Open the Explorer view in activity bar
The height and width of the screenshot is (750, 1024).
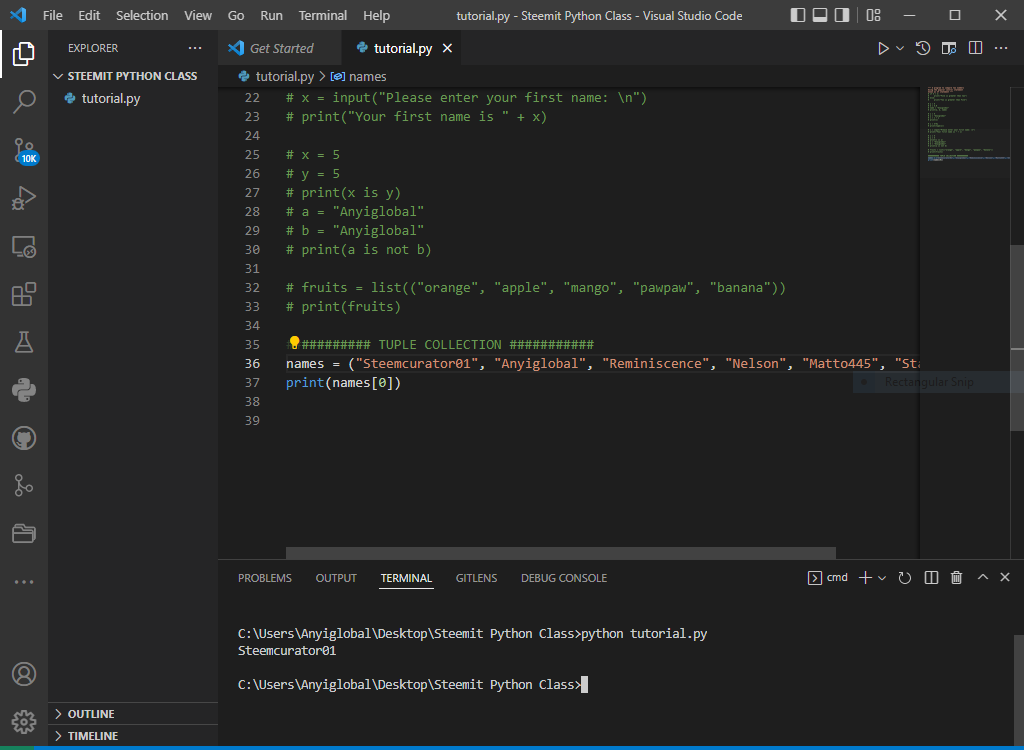point(24,54)
